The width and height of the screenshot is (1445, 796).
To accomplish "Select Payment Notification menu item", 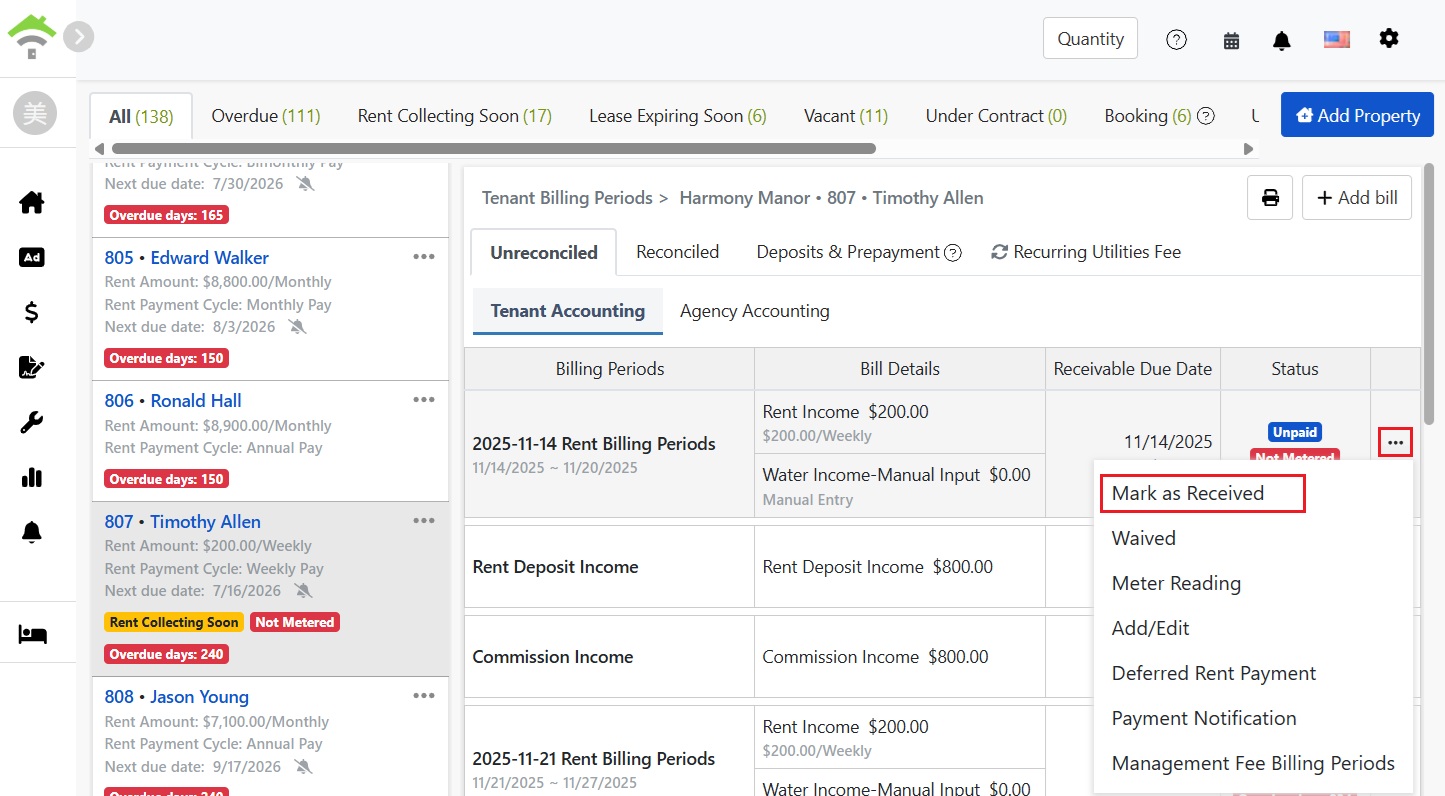I will [x=1204, y=718].
